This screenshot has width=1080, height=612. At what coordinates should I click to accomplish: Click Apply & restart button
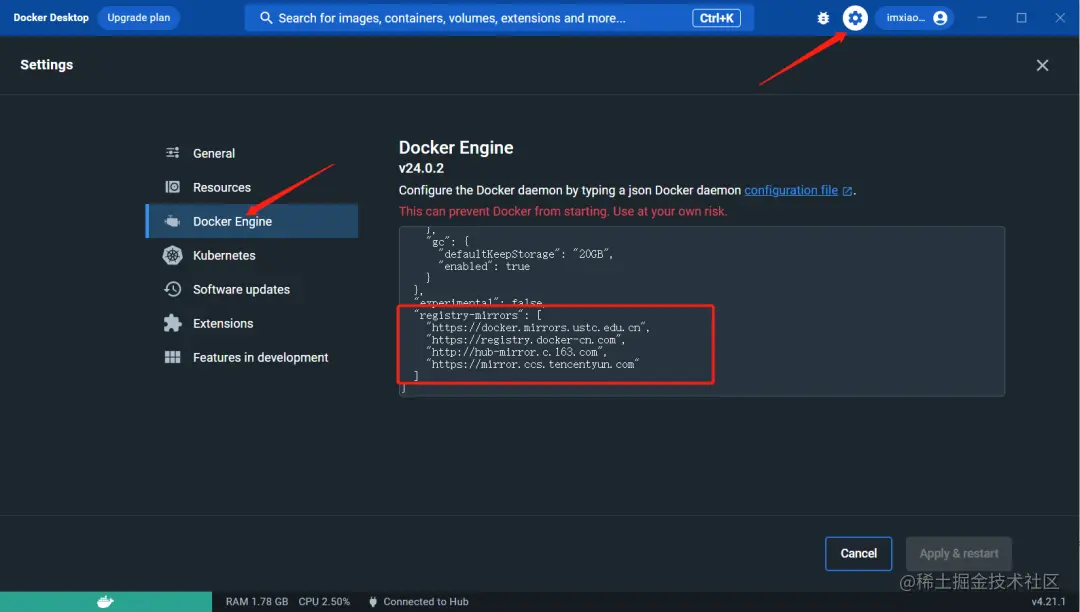click(959, 553)
